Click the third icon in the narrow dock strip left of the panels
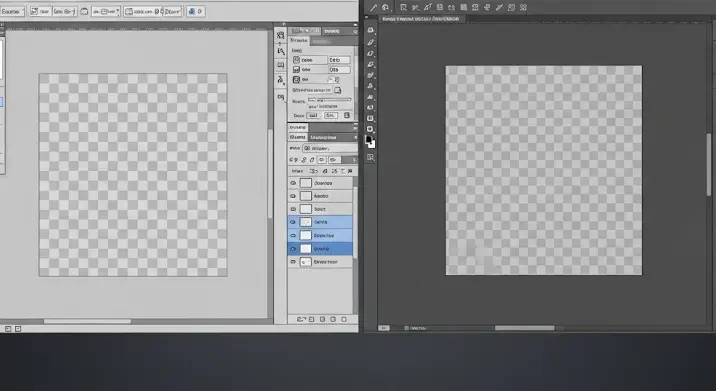The height and width of the screenshot is (391, 716). 280,65
